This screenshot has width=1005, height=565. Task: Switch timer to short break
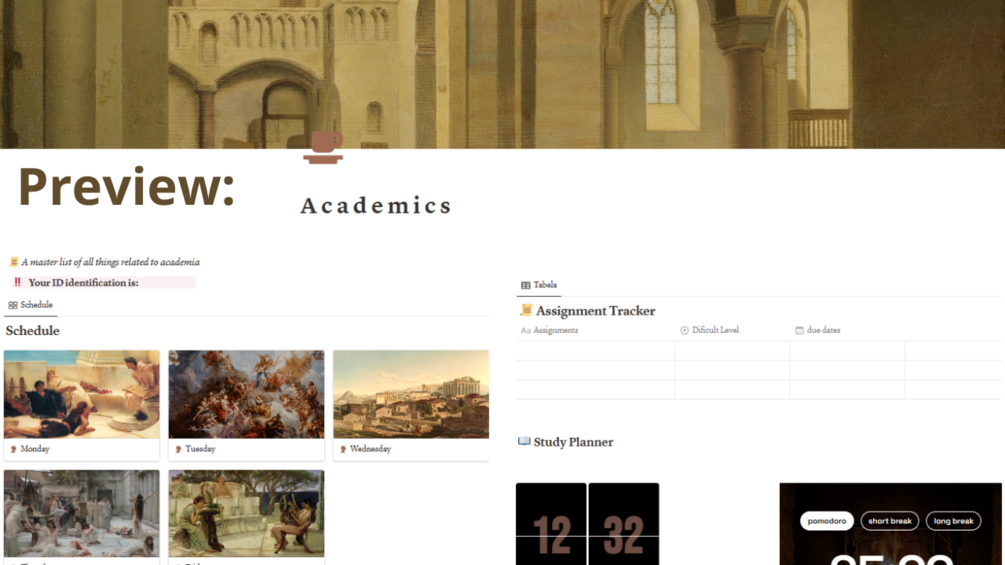(890, 521)
